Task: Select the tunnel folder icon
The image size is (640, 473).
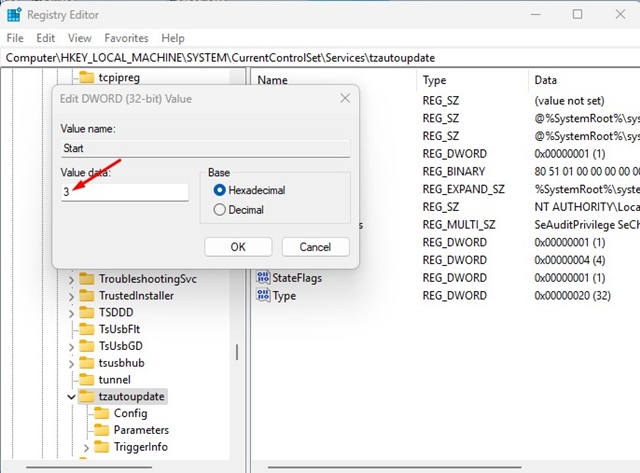Action: click(86, 379)
